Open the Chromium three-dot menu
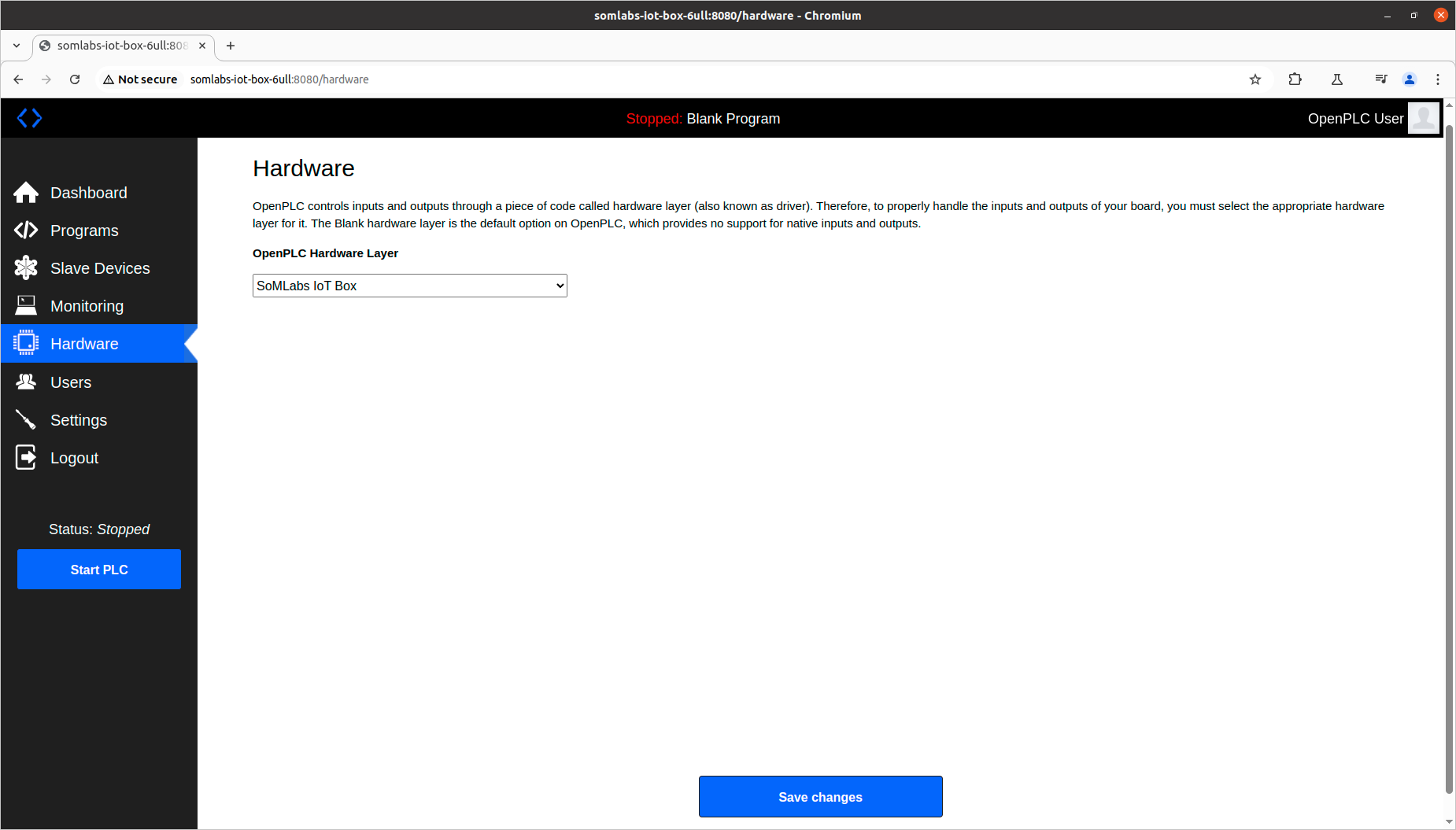Viewport: 1456px width, 830px height. click(x=1437, y=79)
